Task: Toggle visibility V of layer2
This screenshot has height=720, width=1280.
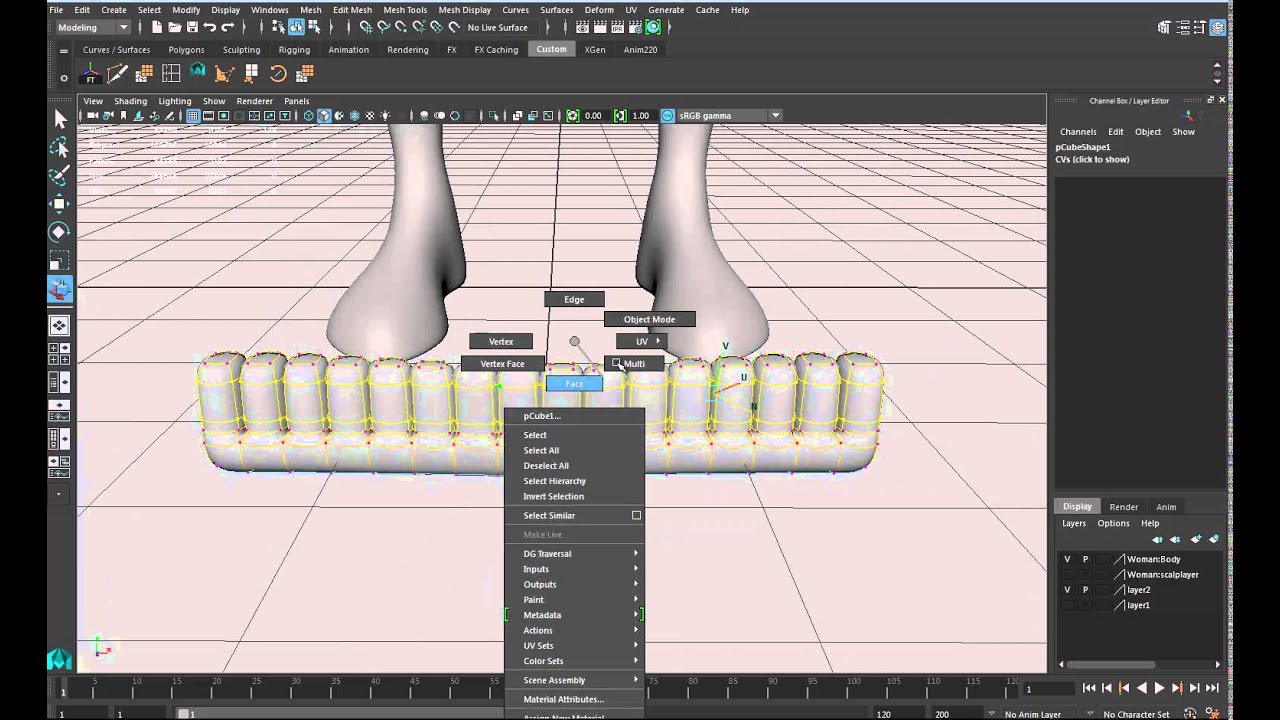Action: [x=1067, y=590]
